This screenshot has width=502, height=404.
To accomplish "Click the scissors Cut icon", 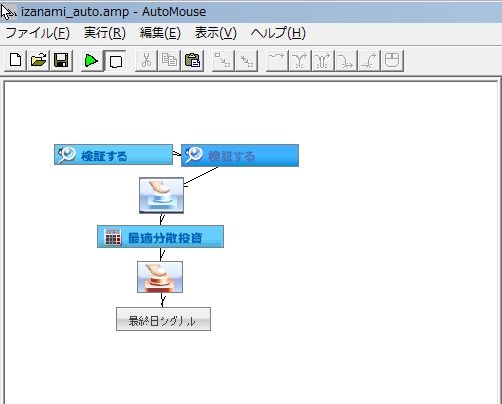I will 146,61.
